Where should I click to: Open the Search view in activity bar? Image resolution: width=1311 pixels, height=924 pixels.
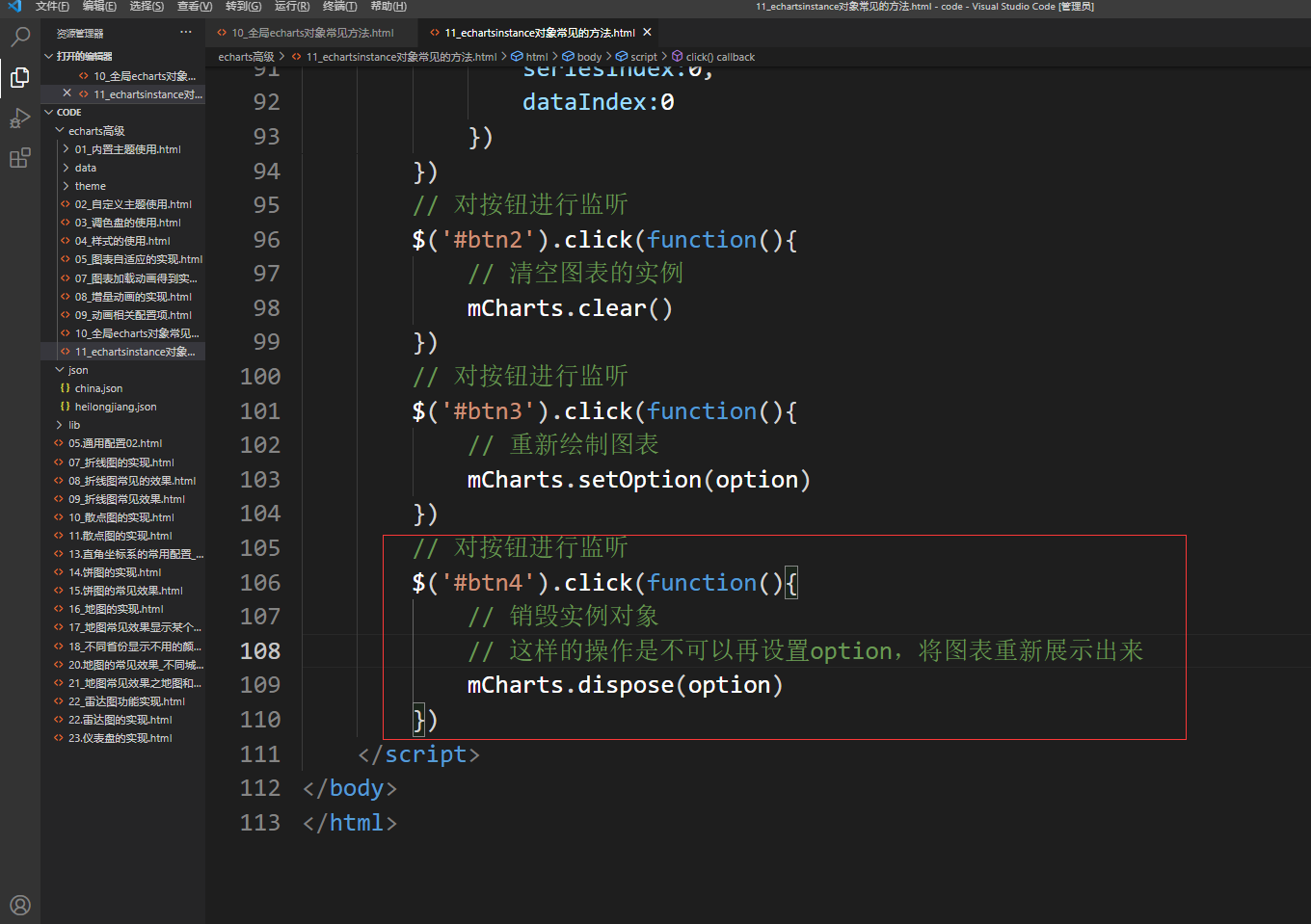tap(19, 38)
